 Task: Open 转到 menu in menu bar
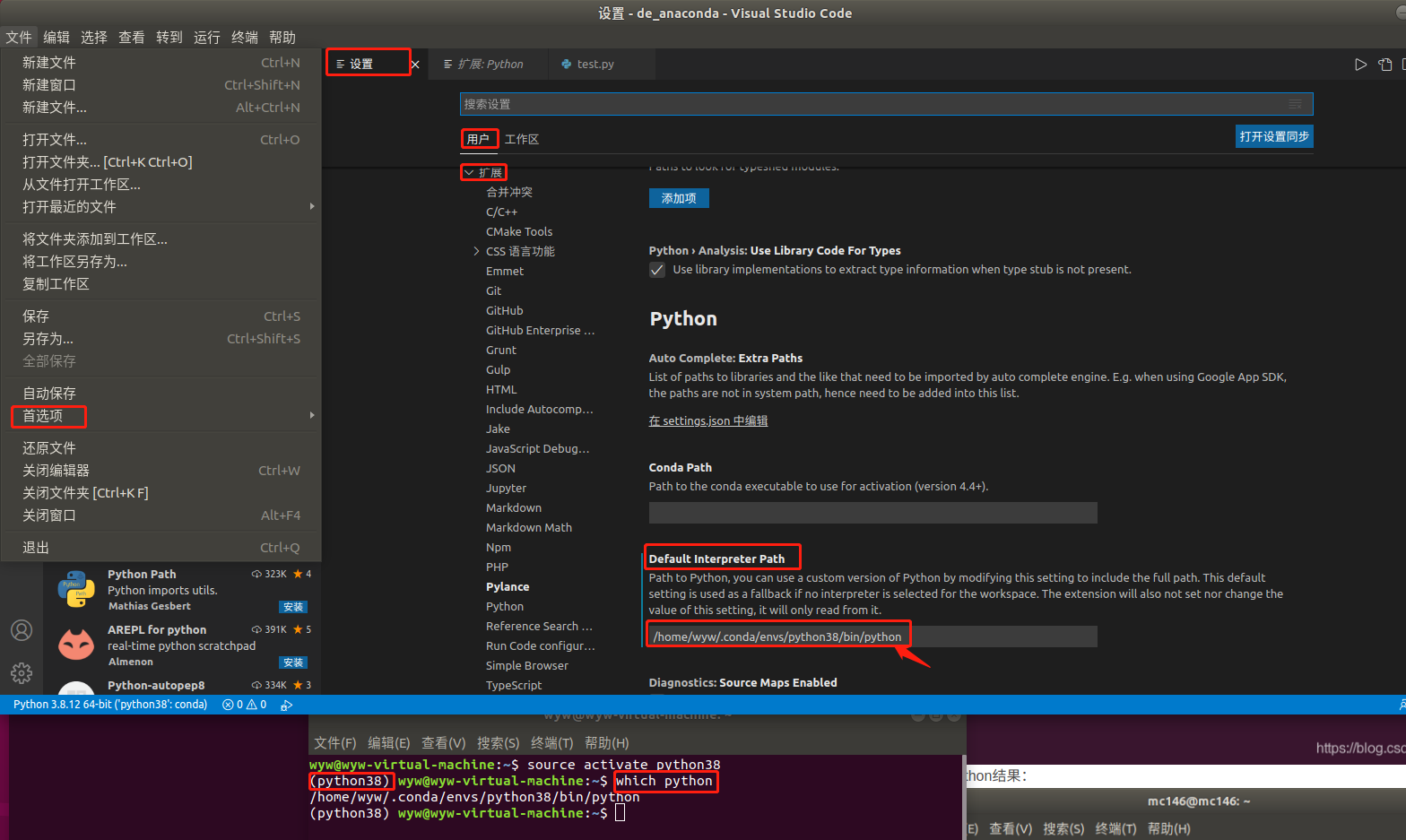(169, 38)
